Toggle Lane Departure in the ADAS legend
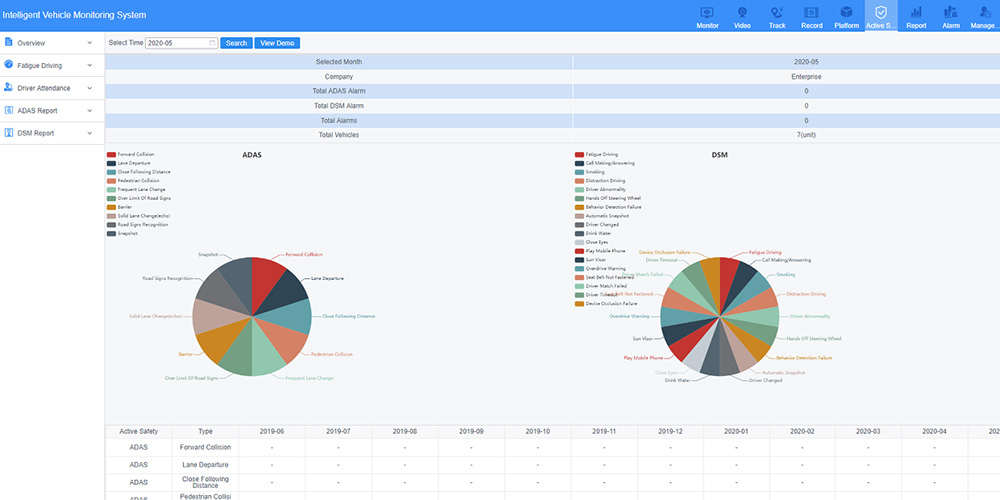Image resolution: width=1000 pixels, height=500 pixels. (x=128, y=163)
